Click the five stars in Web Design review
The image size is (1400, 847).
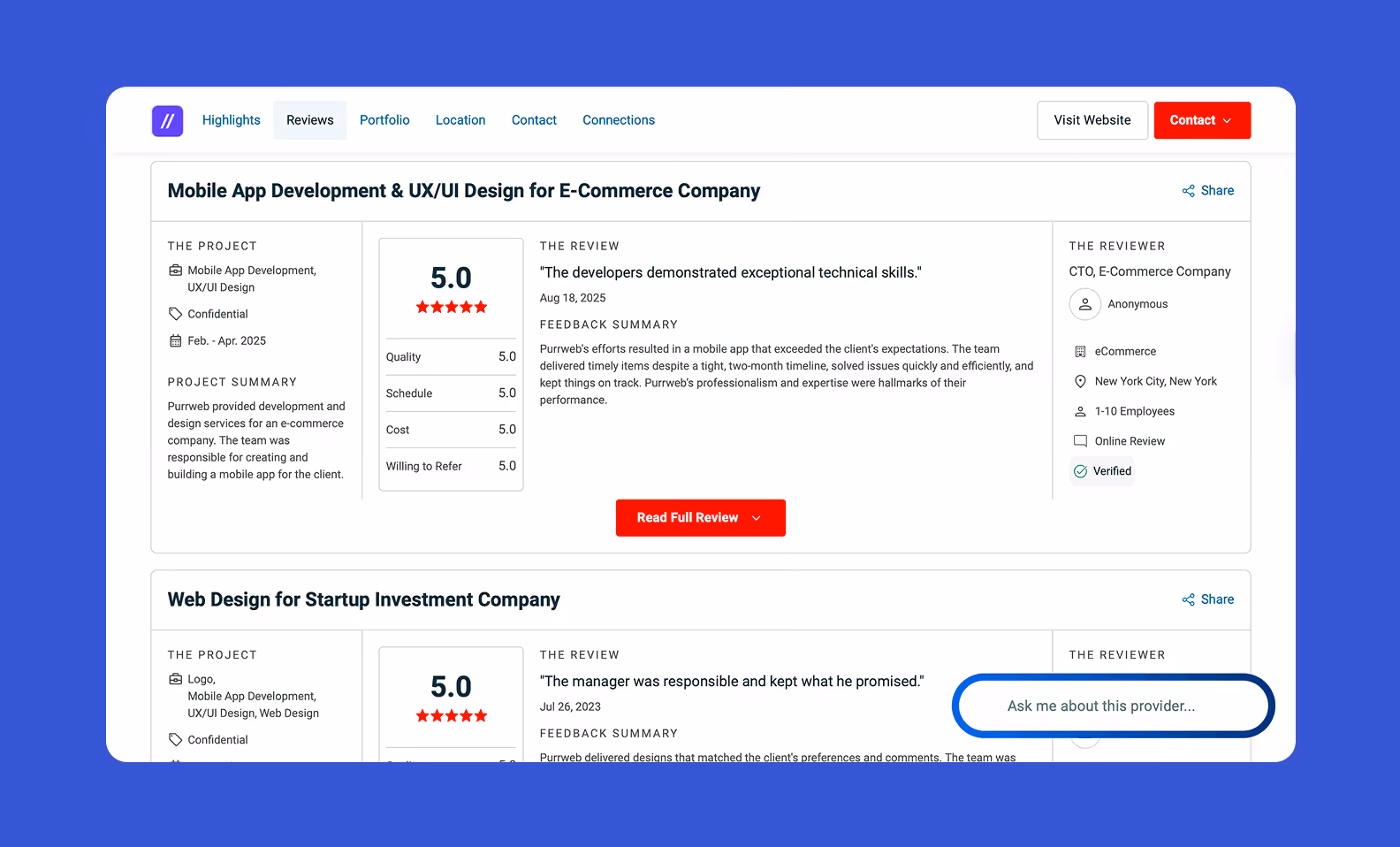(x=452, y=715)
